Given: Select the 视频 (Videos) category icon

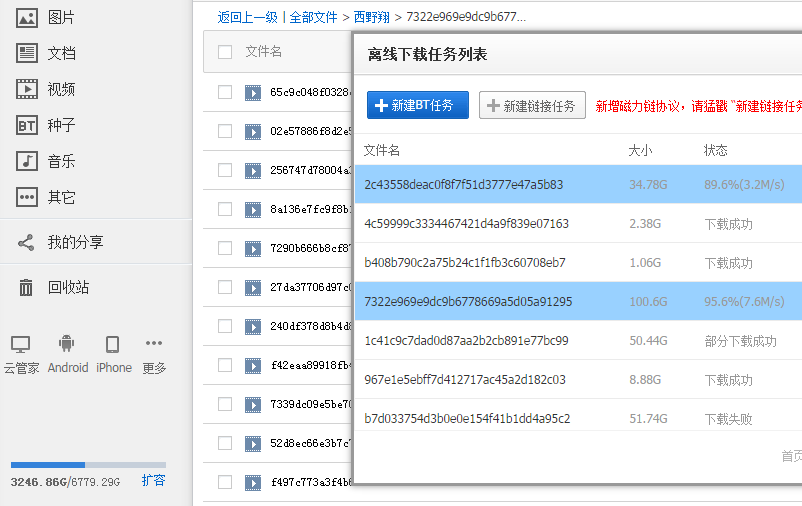Looking at the screenshot, I should pyautogui.click(x=27, y=89).
